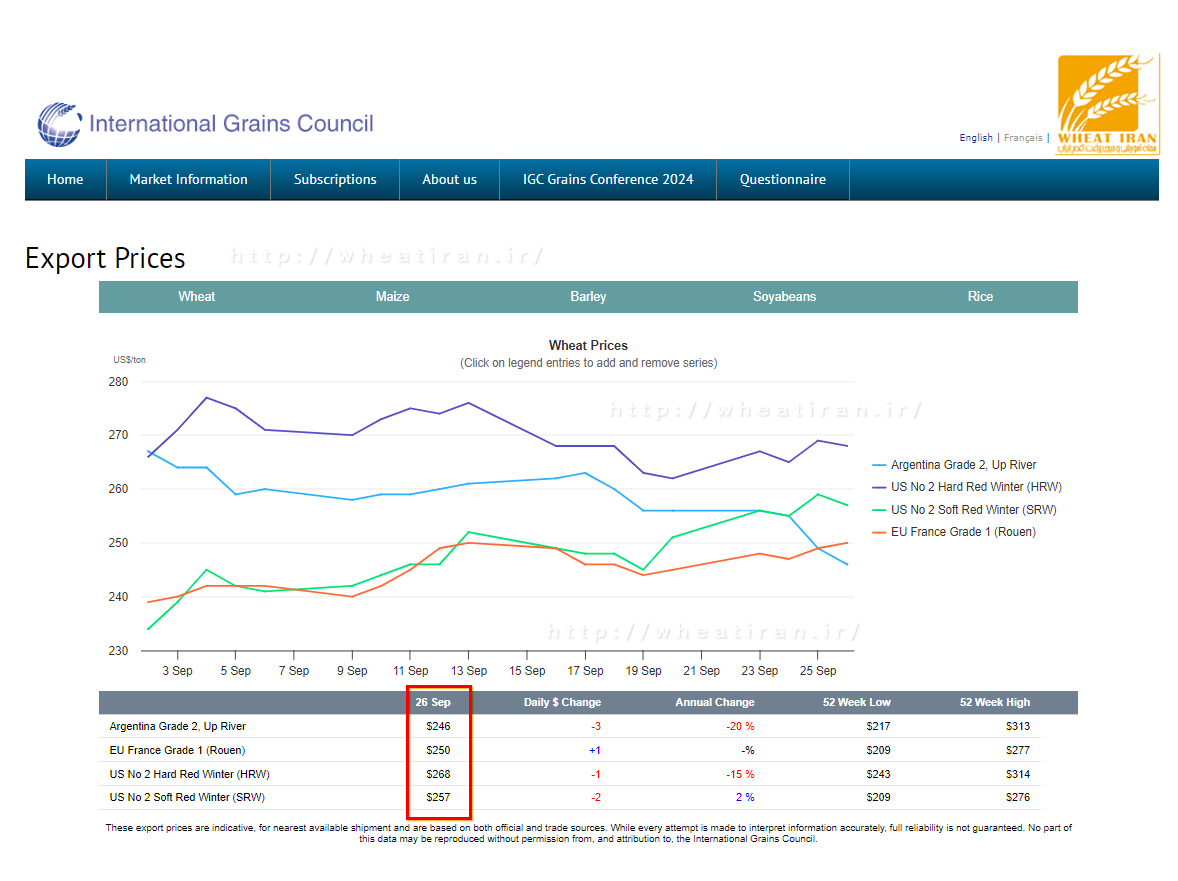
Task: Show the Rice prices tab
Action: (980, 297)
